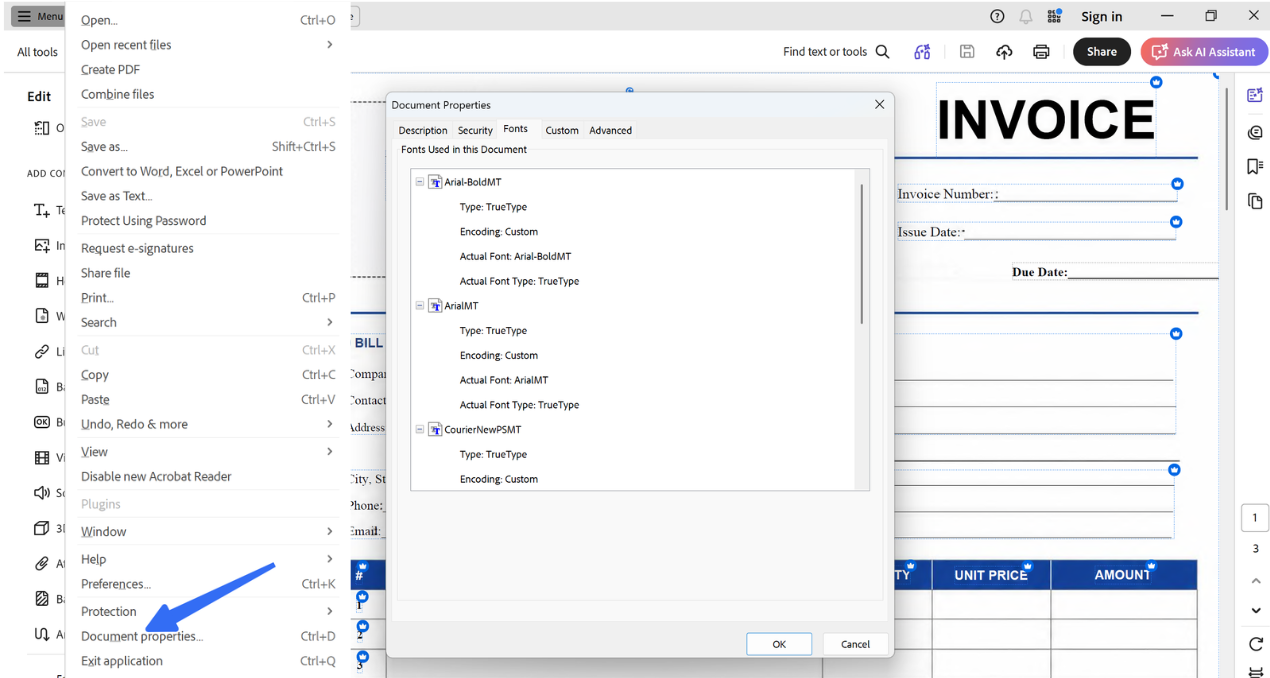Image resolution: width=1270 pixels, height=678 pixels.
Task: Click 'Actual Font: ArialMT' row
Action: pos(504,380)
